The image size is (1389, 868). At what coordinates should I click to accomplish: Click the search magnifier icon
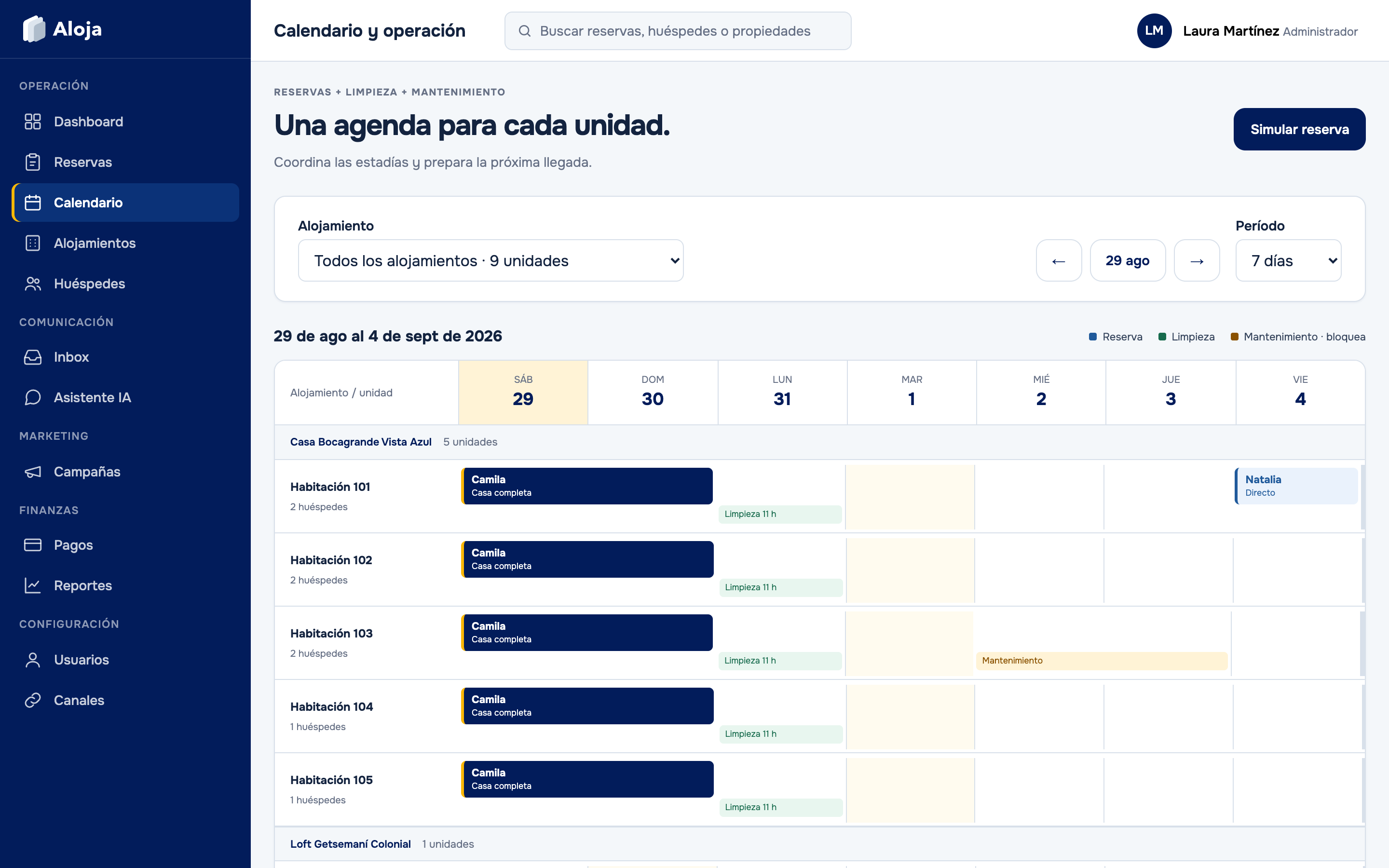click(525, 31)
